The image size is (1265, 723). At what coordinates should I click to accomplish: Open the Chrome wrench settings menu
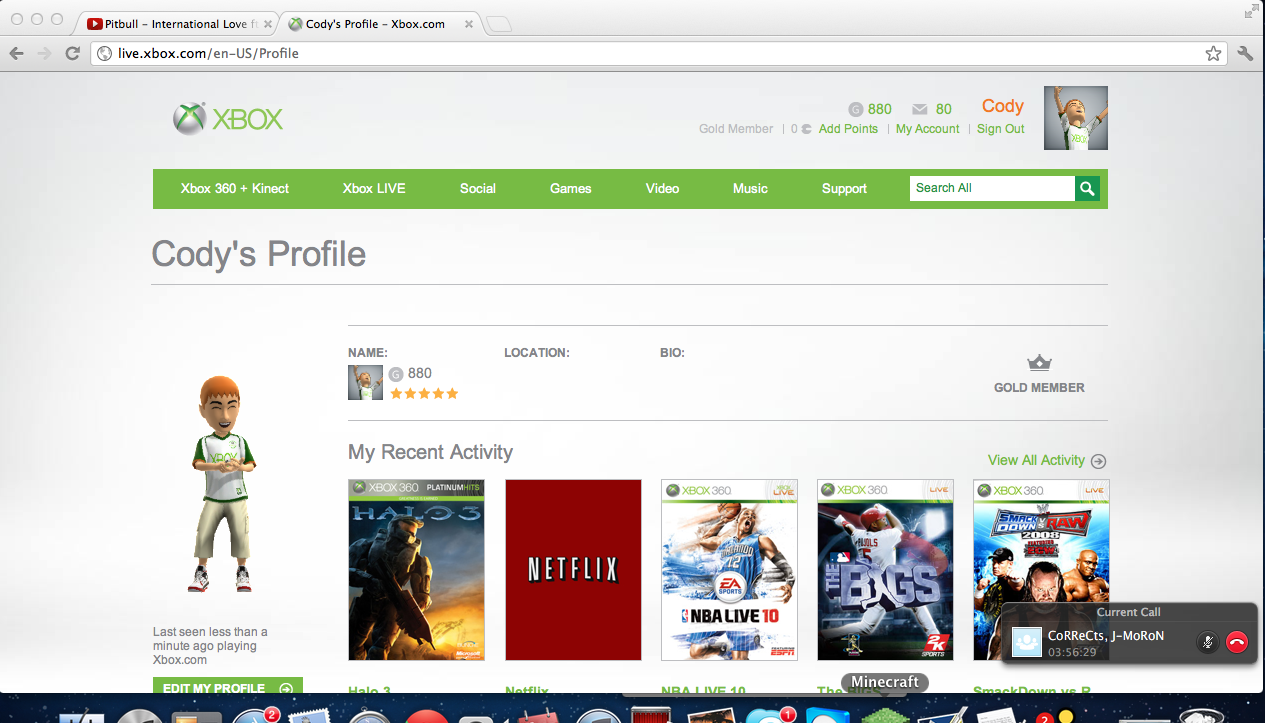[x=1246, y=54]
